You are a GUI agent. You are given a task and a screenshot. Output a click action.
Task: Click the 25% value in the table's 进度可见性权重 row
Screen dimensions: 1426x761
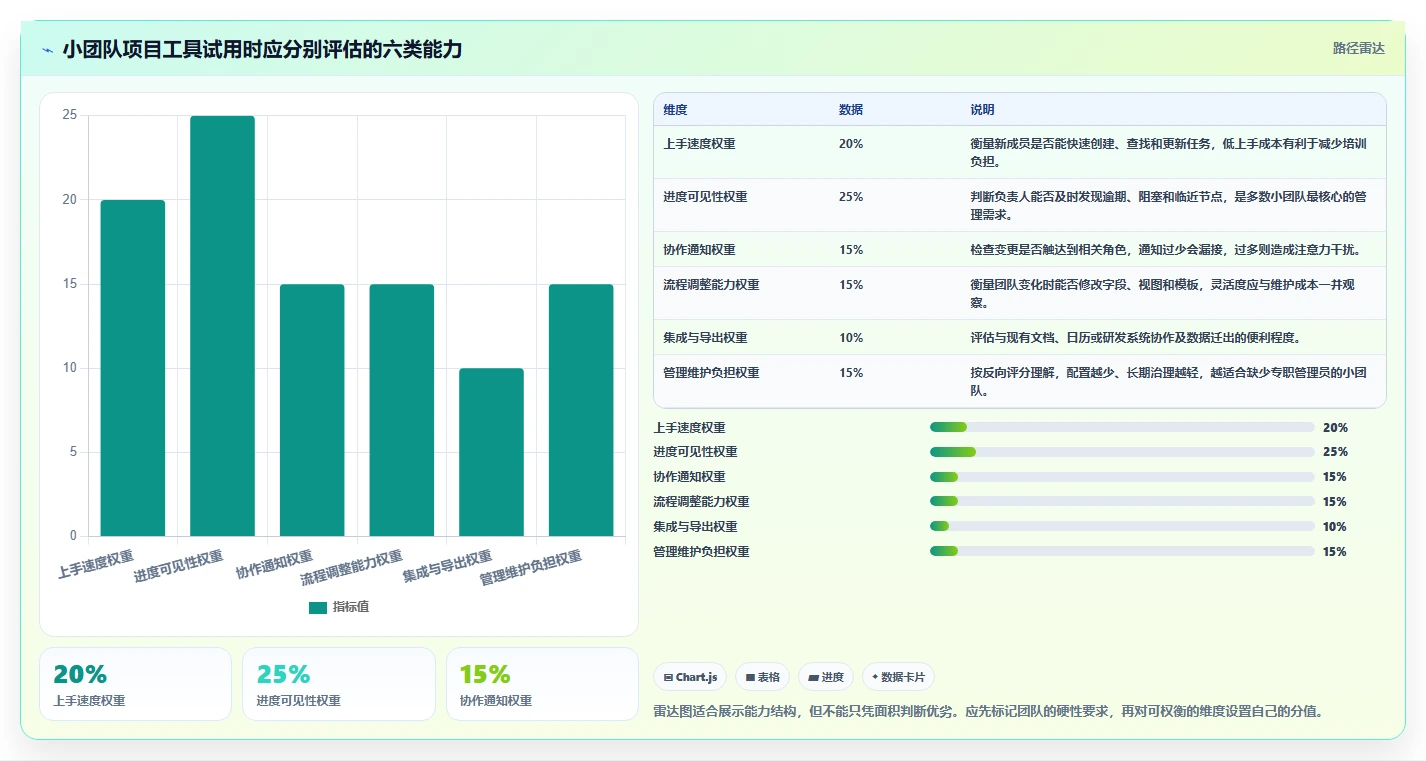coord(851,197)
